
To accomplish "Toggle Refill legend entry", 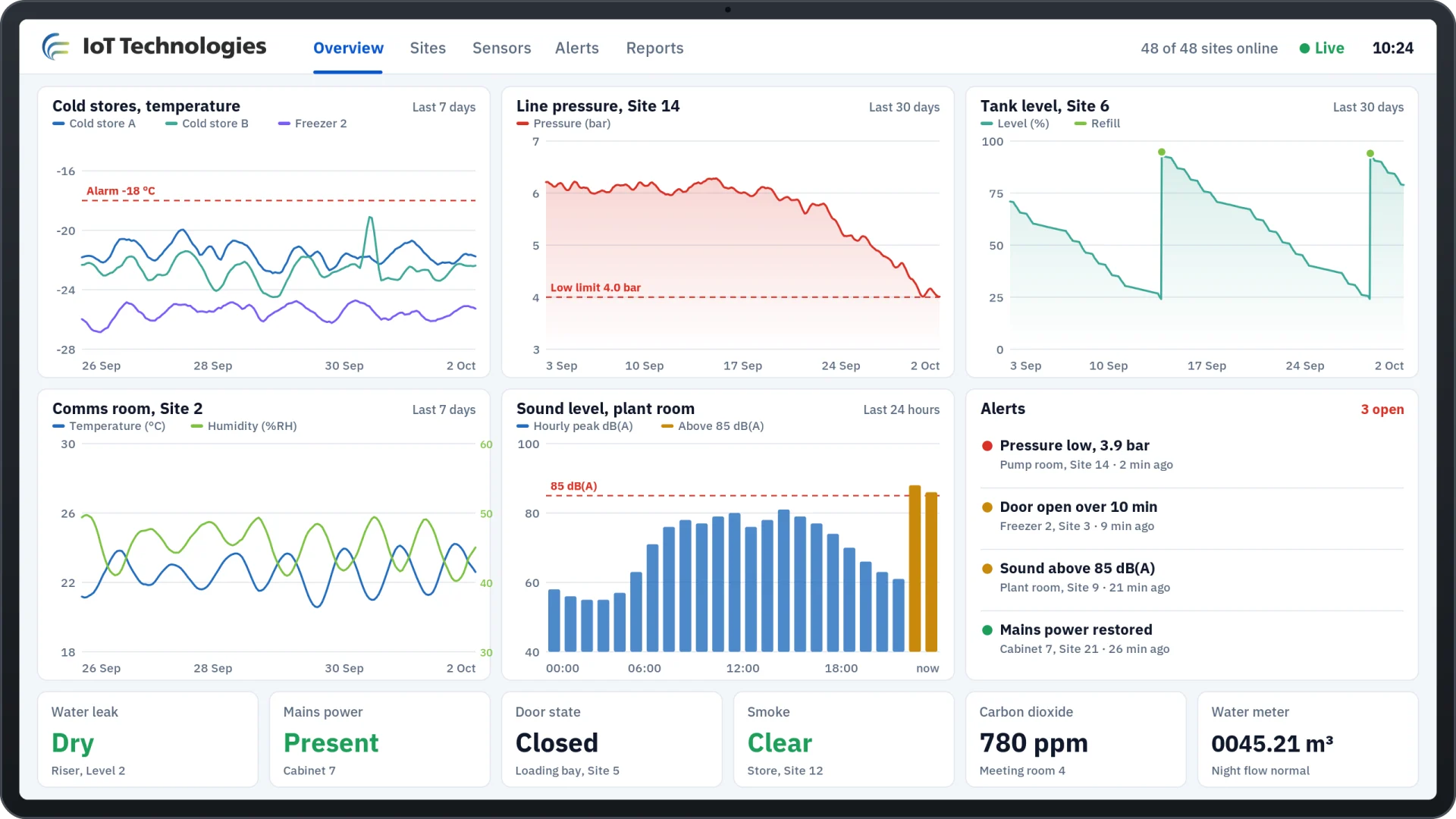I will coord(1097,124).
